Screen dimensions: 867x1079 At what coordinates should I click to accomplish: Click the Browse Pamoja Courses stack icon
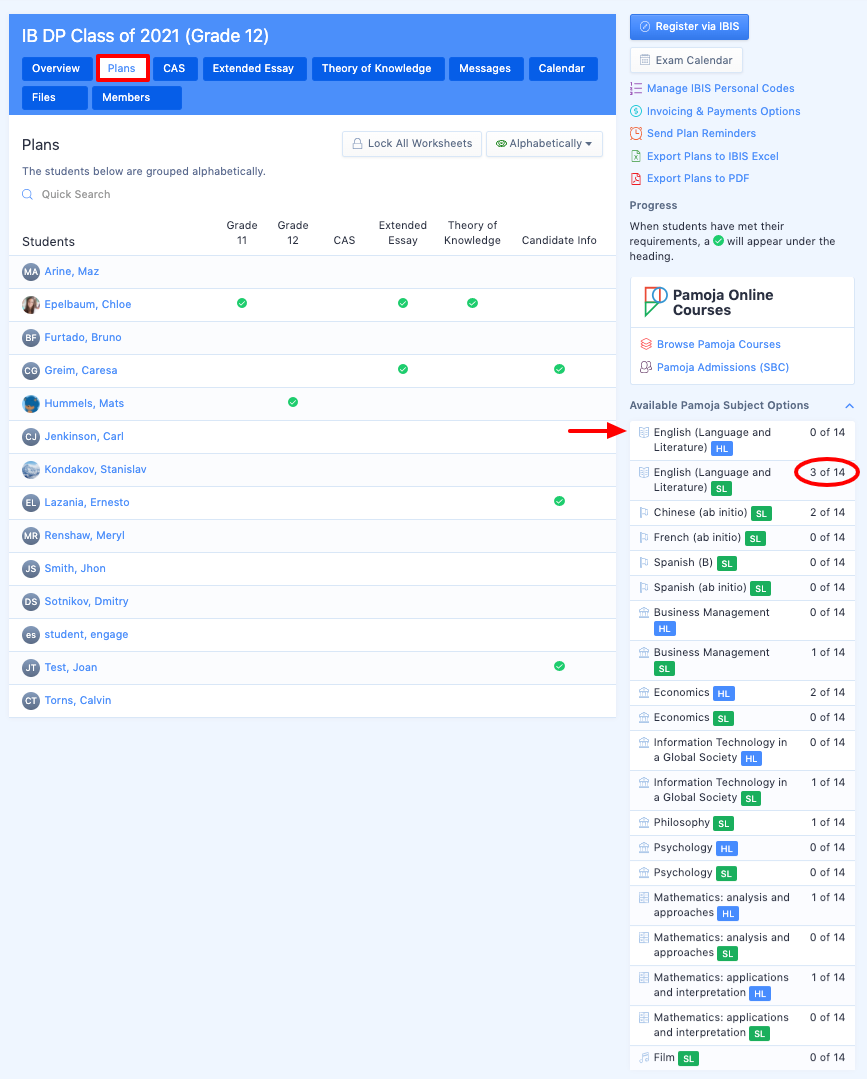coord(645,344)
